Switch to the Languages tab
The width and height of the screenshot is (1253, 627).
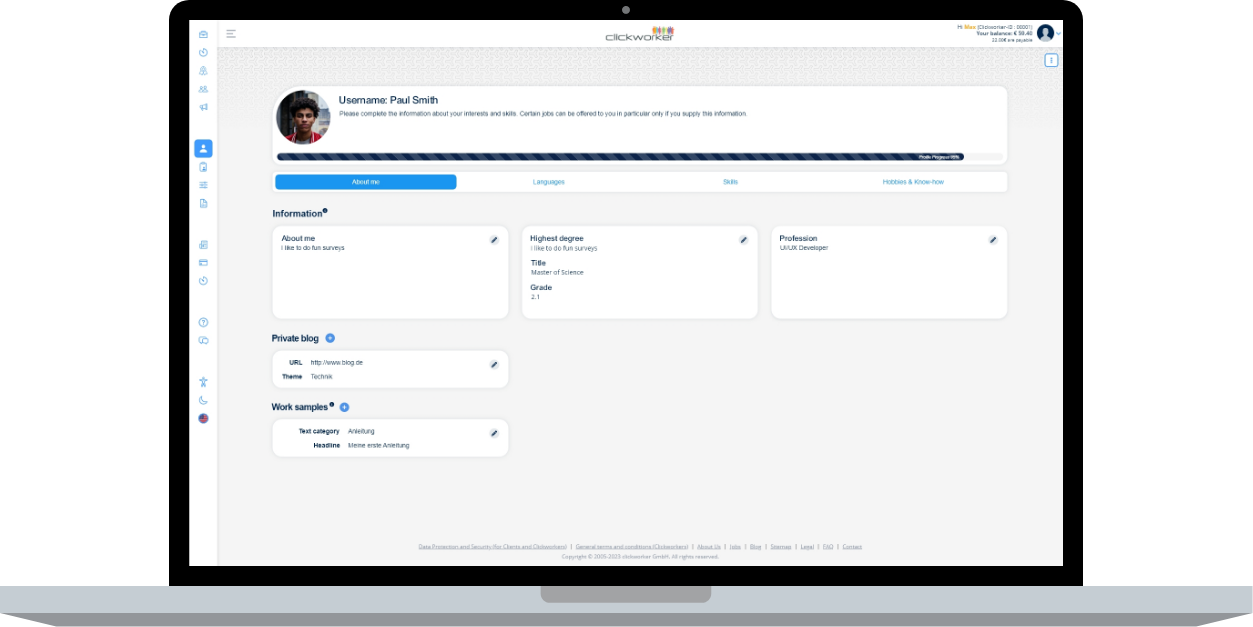(547, 181)
